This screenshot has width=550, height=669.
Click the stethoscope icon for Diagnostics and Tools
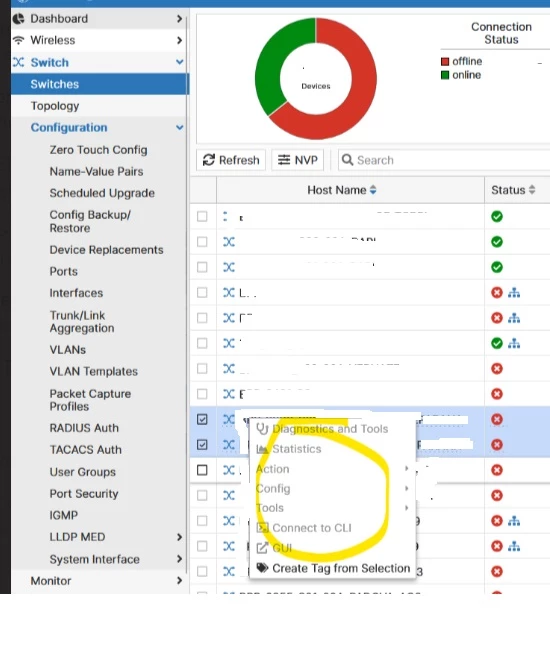click(262, 428)
